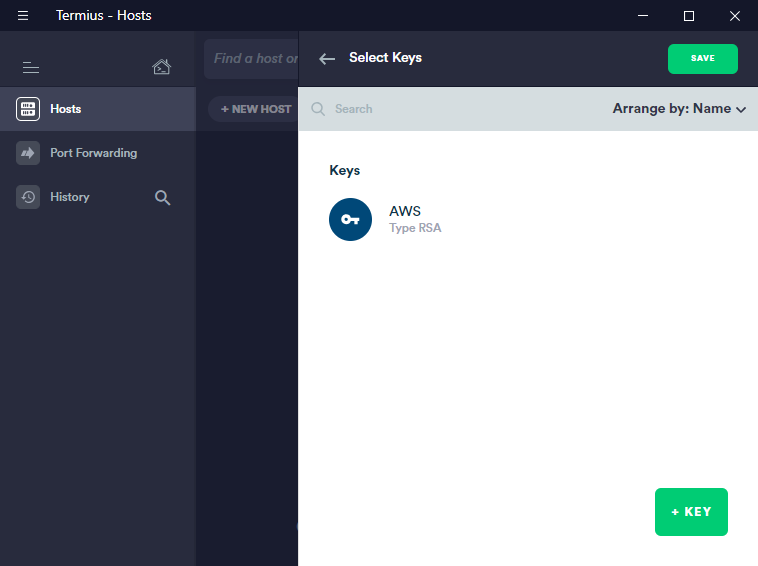Click the Hosts server icon

(x=28, y=109)
